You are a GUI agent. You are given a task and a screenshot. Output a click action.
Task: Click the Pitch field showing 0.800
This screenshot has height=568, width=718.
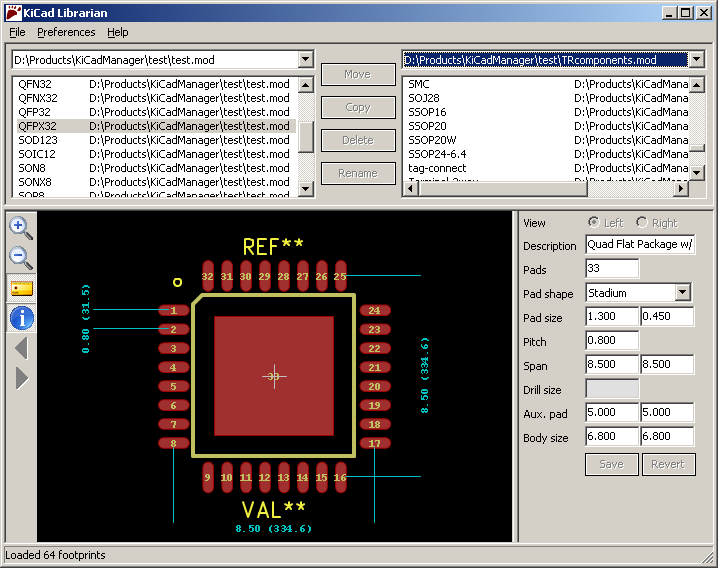pyautogui.click(x=612, y=340)
